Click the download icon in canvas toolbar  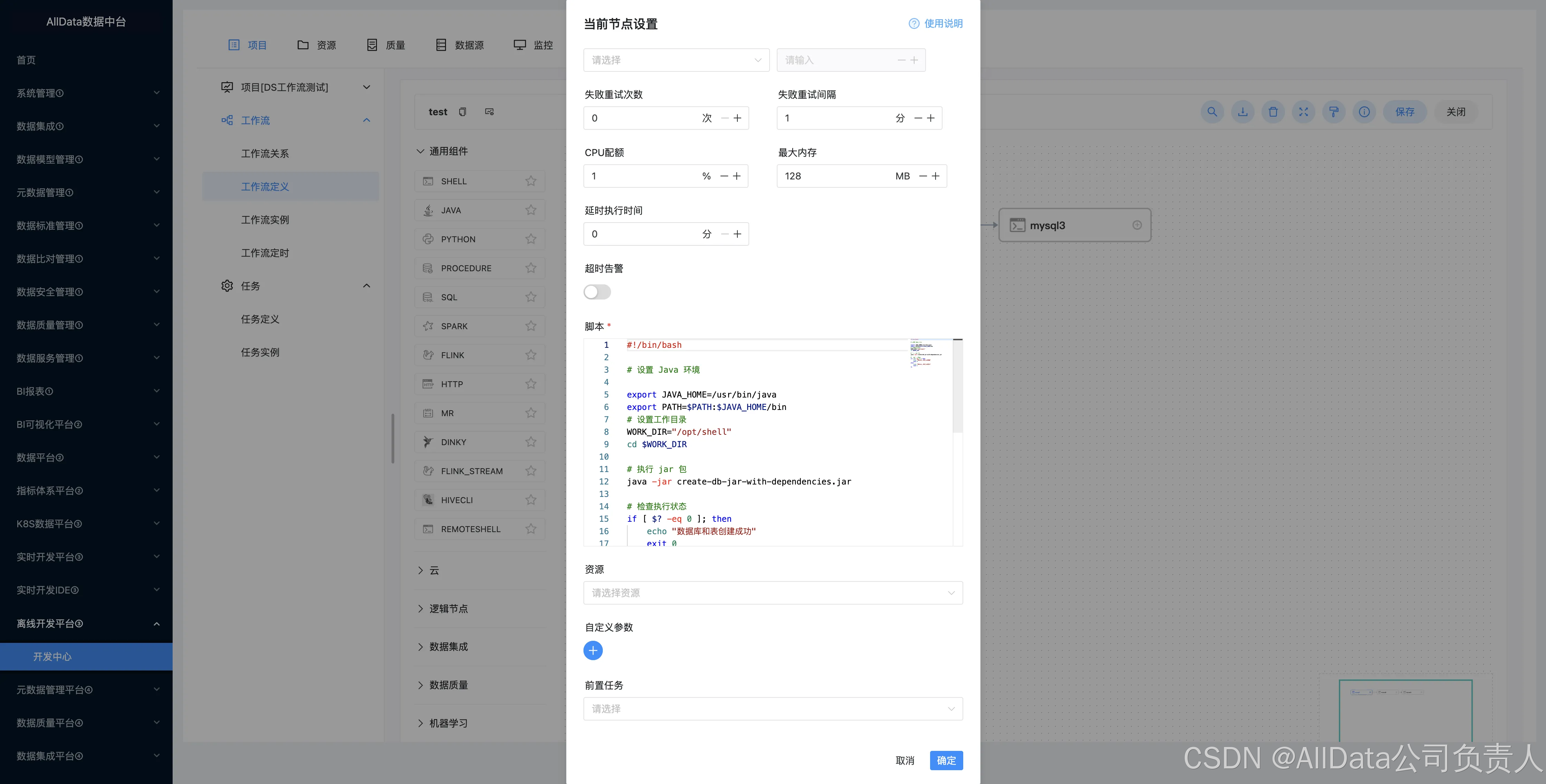(x=1242, y=111)
